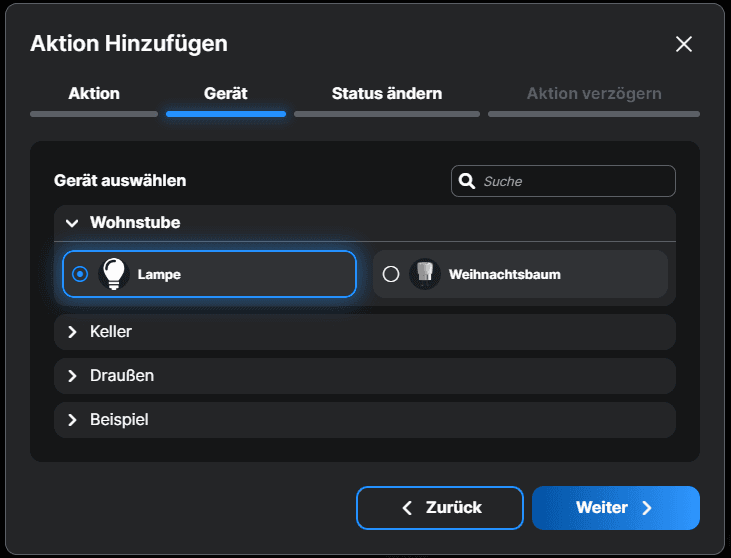
Task: Click the Weihnachtsbaum device card label
Action: click(505, 274)
